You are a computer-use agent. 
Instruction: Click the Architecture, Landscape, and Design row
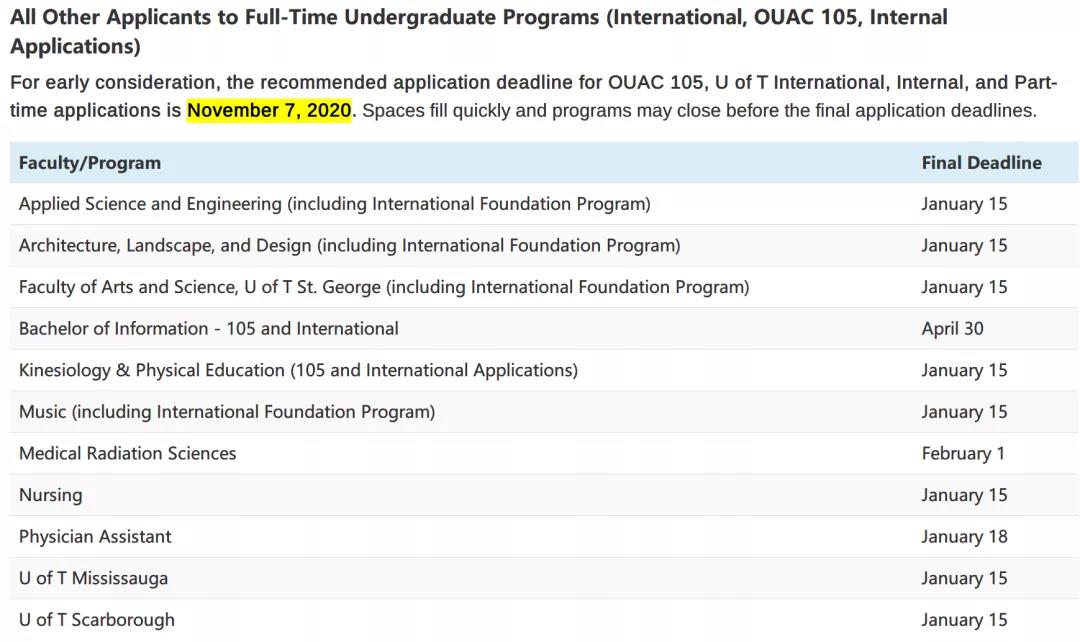point(544,245)
